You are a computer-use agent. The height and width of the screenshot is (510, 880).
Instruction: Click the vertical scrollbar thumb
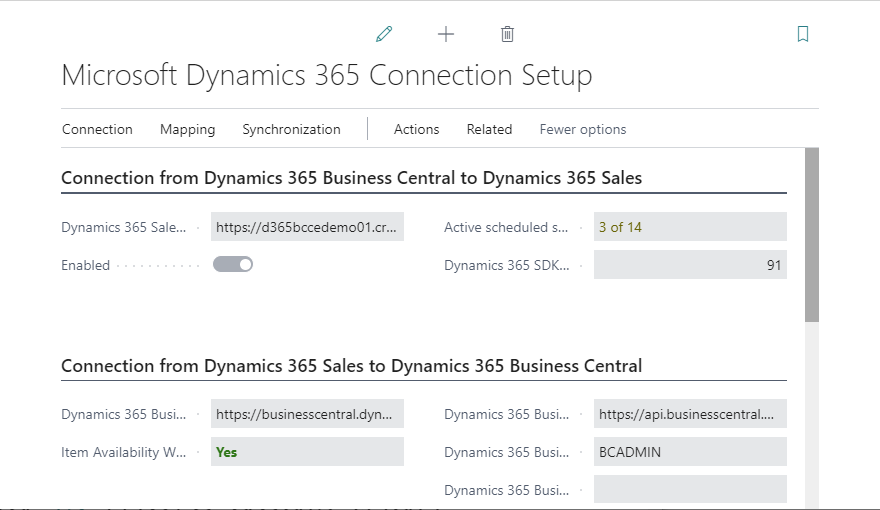point(812,235)
